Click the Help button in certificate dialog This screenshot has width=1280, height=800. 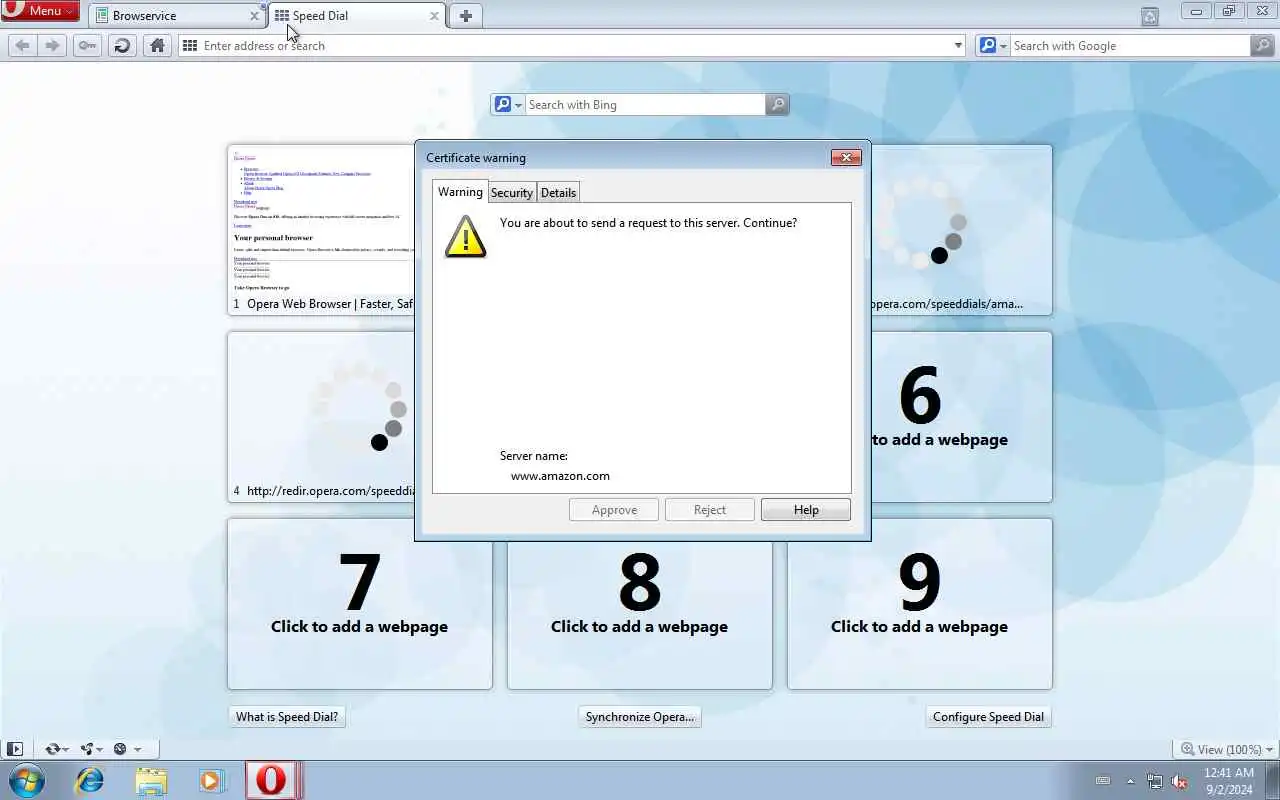point(806,510)
